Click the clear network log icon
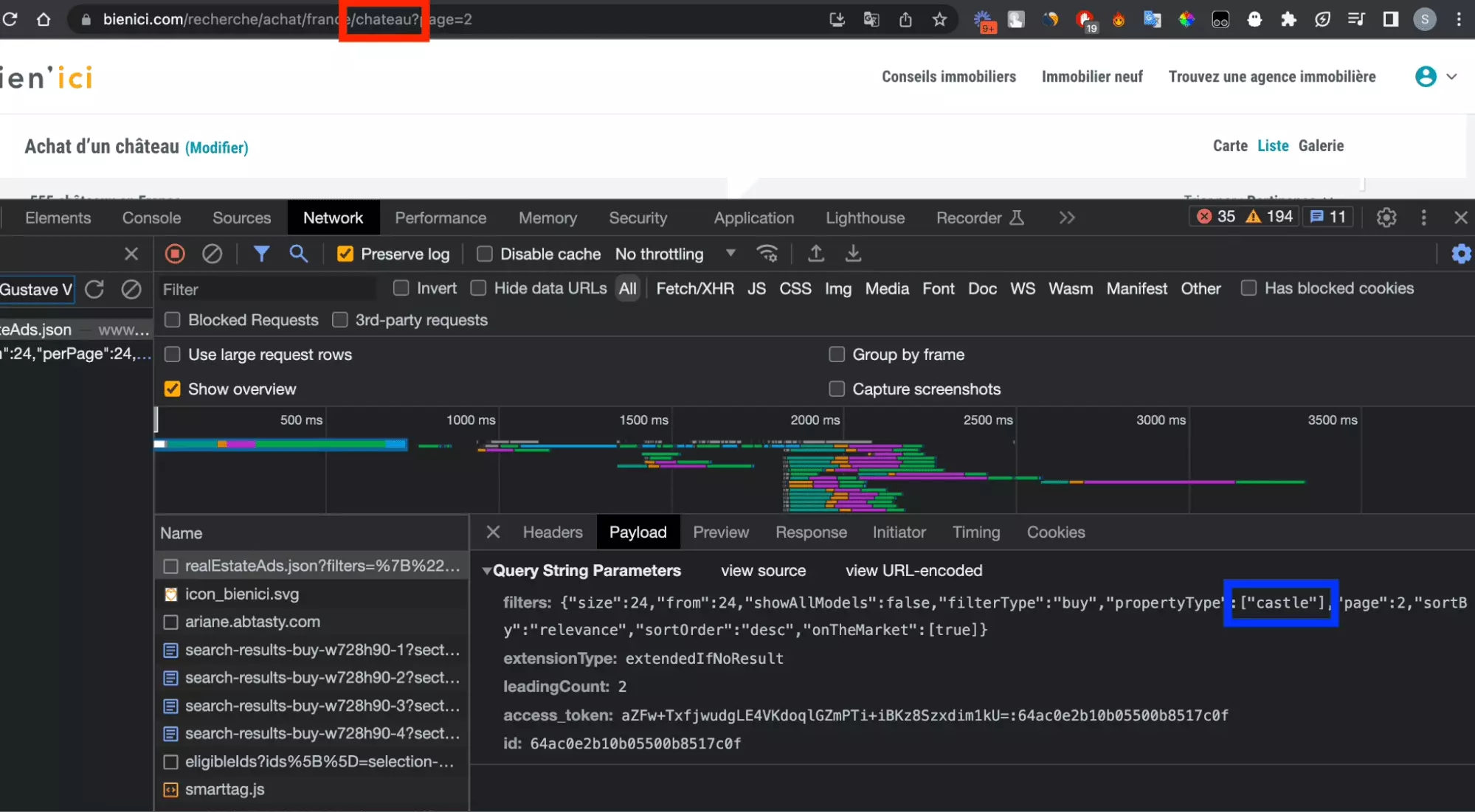 [x=212, y=254]
